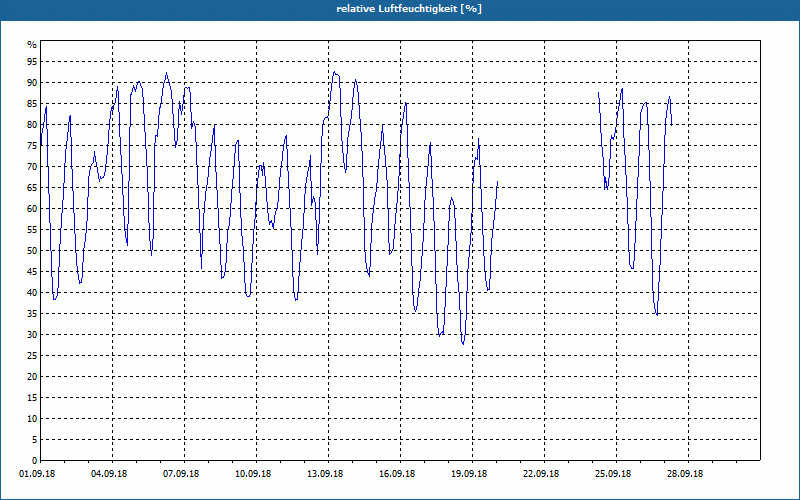This screenshot has width=800, height=500.
Task: Click the 75 value on the y-axis
Action: click(32, 146)
